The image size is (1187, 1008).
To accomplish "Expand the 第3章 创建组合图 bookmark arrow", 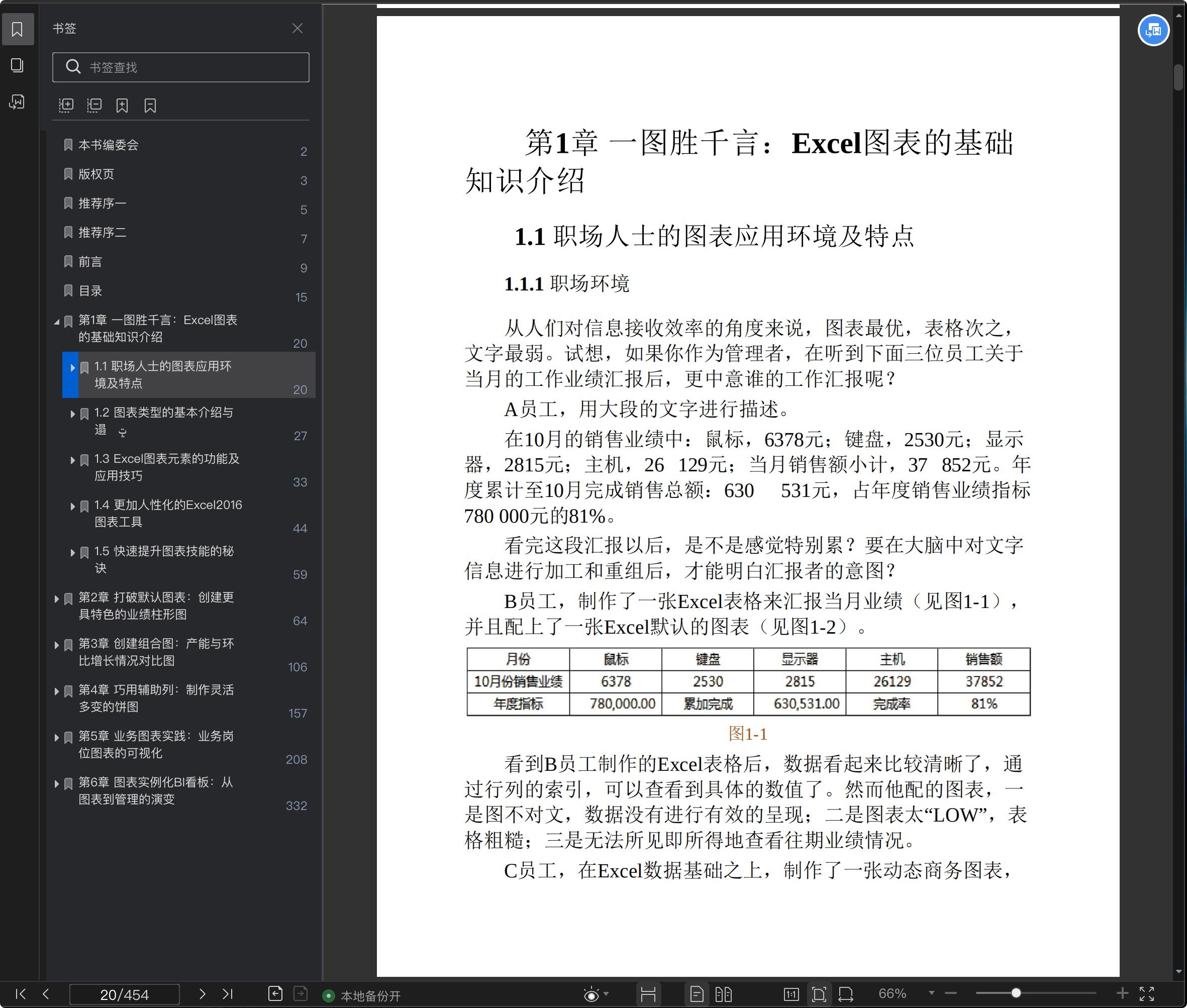I will tap(57, 645).
